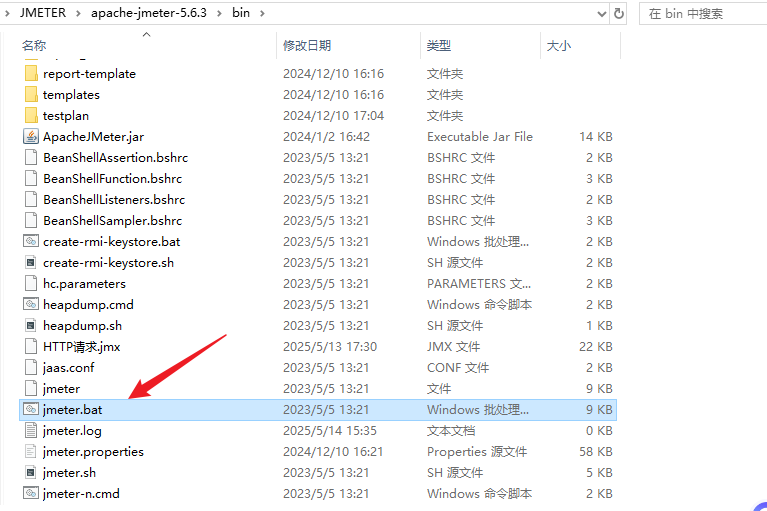Screen dimensions: 767x511
Task: Click the BeanShellFunction.bshrc file icon
Action: 31,178
